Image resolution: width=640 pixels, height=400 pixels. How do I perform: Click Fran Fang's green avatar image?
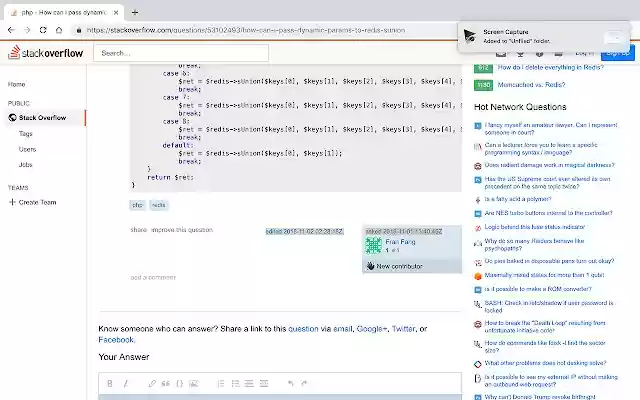pyautogui.click(x=373, y=245)
